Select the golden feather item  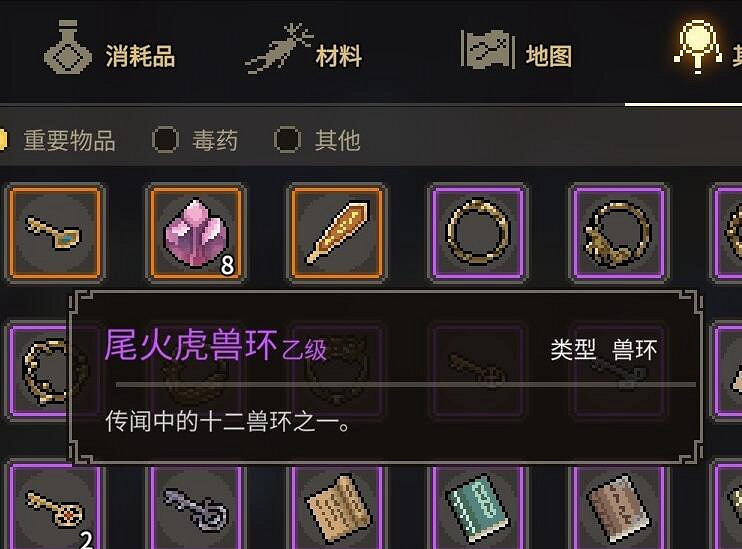pos(337,232)
